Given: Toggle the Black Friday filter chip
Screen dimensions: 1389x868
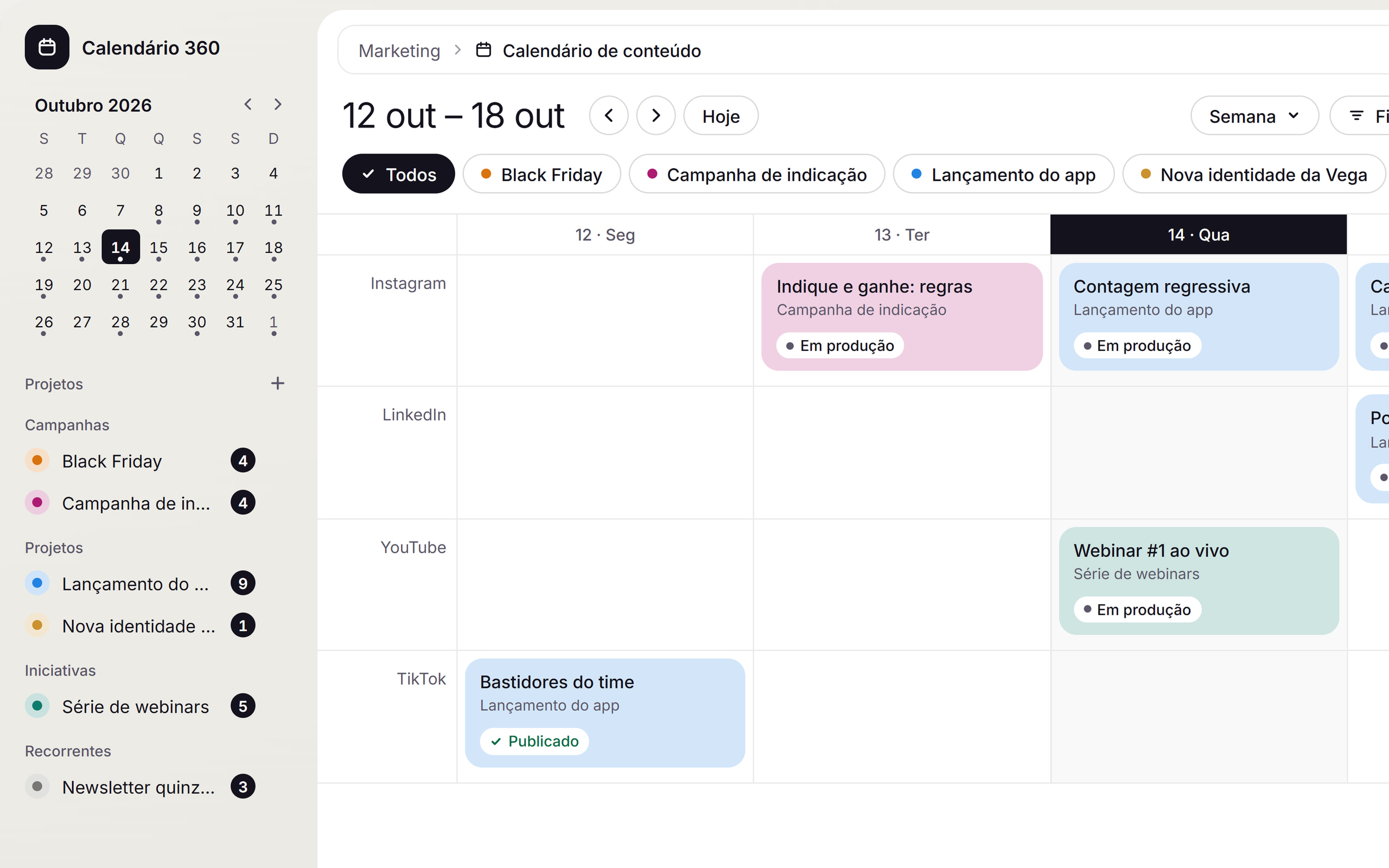Looking at the screenshot, I should click(542, 174).
